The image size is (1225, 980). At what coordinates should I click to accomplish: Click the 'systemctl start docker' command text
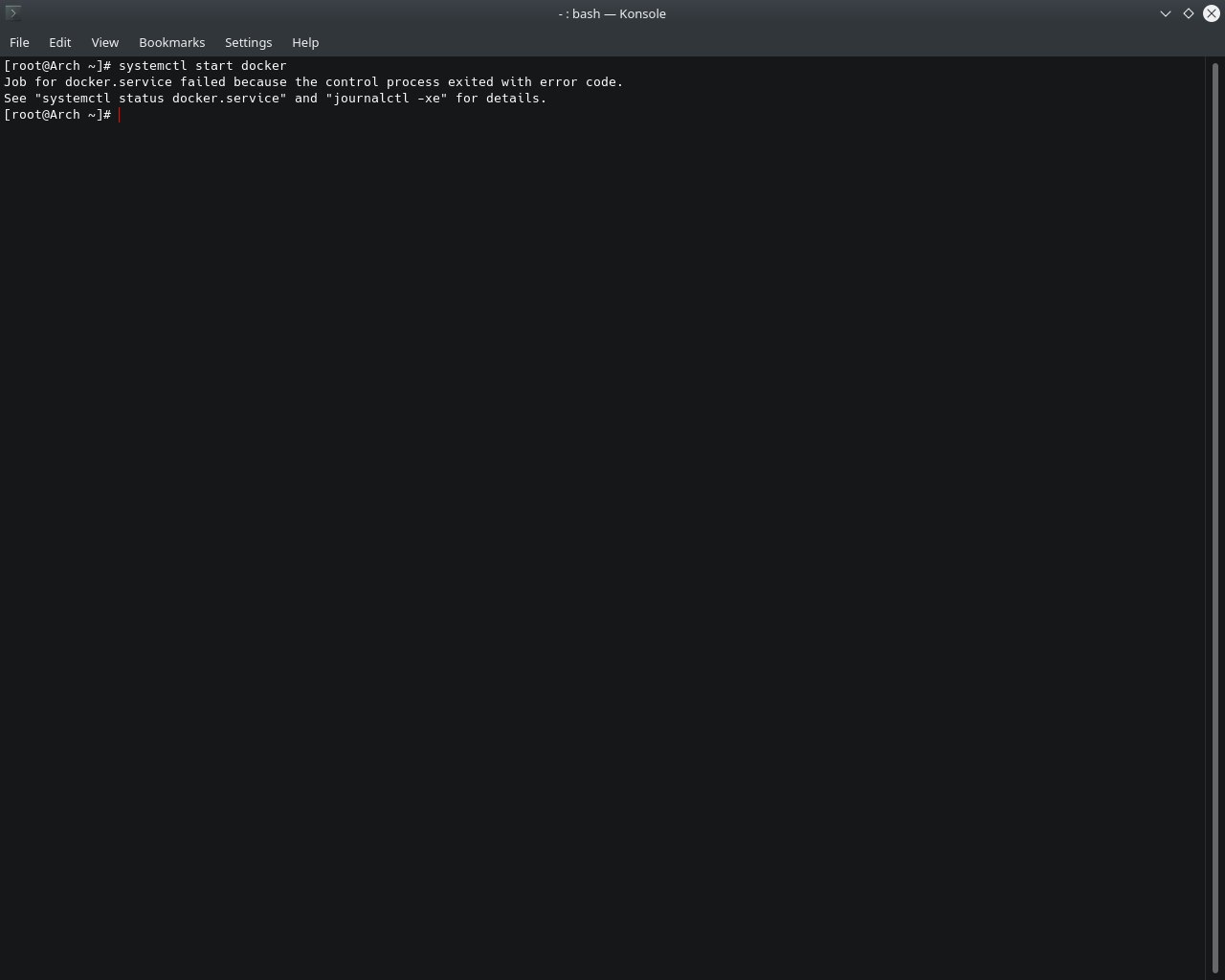tap(203, 66)
